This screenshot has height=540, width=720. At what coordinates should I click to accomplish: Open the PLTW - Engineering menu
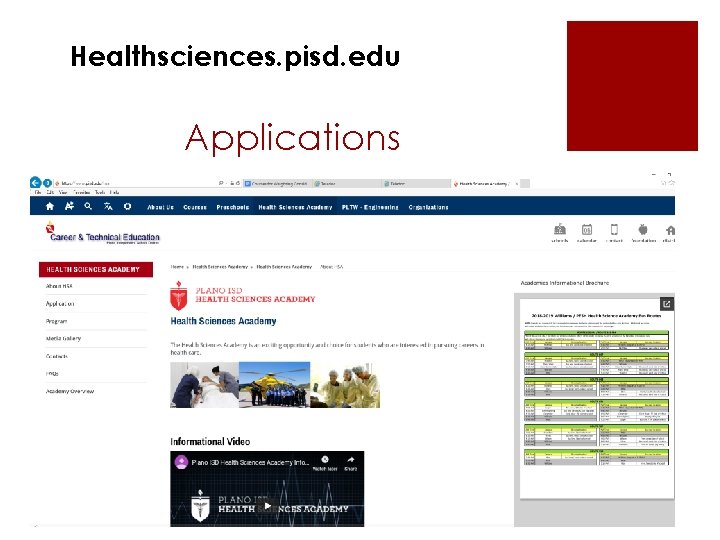point(370,208)
